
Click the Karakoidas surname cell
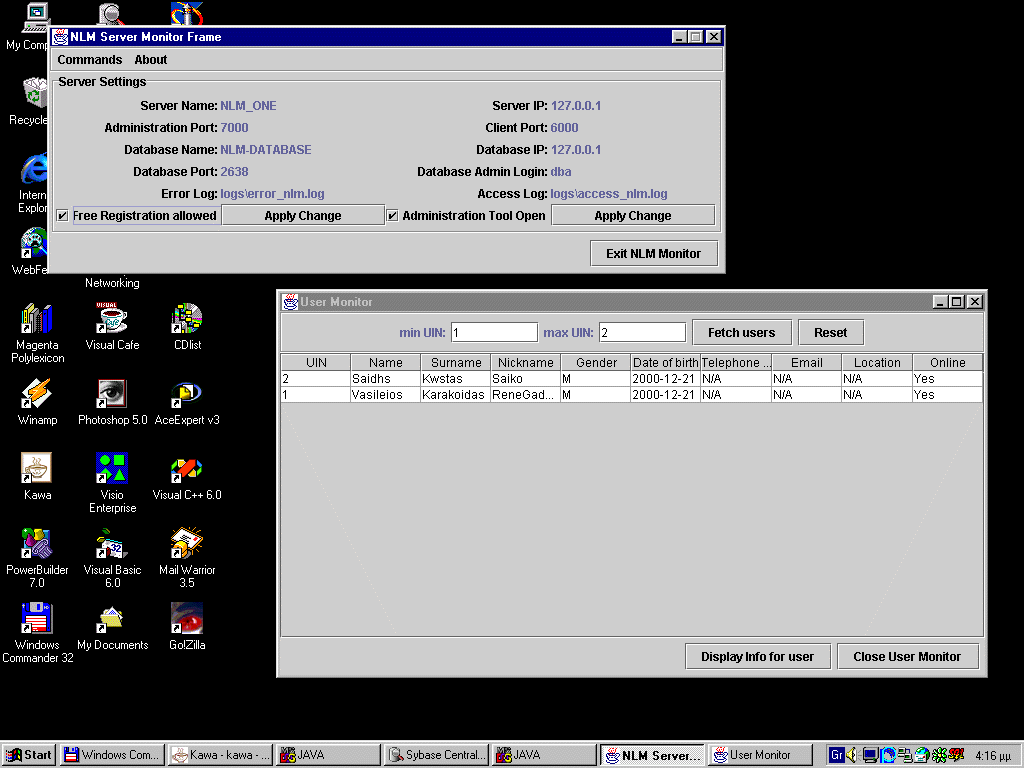455,394
